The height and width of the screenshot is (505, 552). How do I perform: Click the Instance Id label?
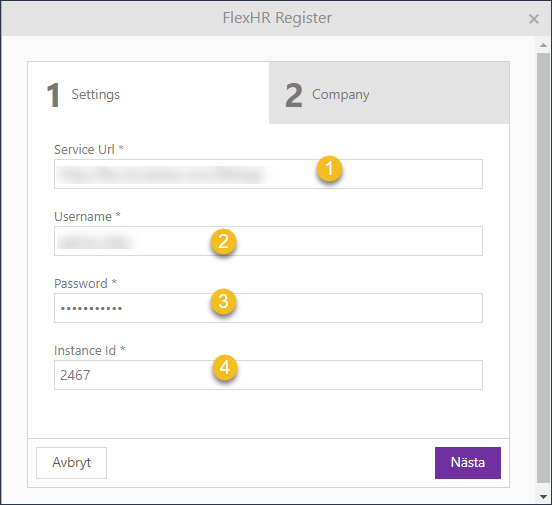tap(85, 351)
